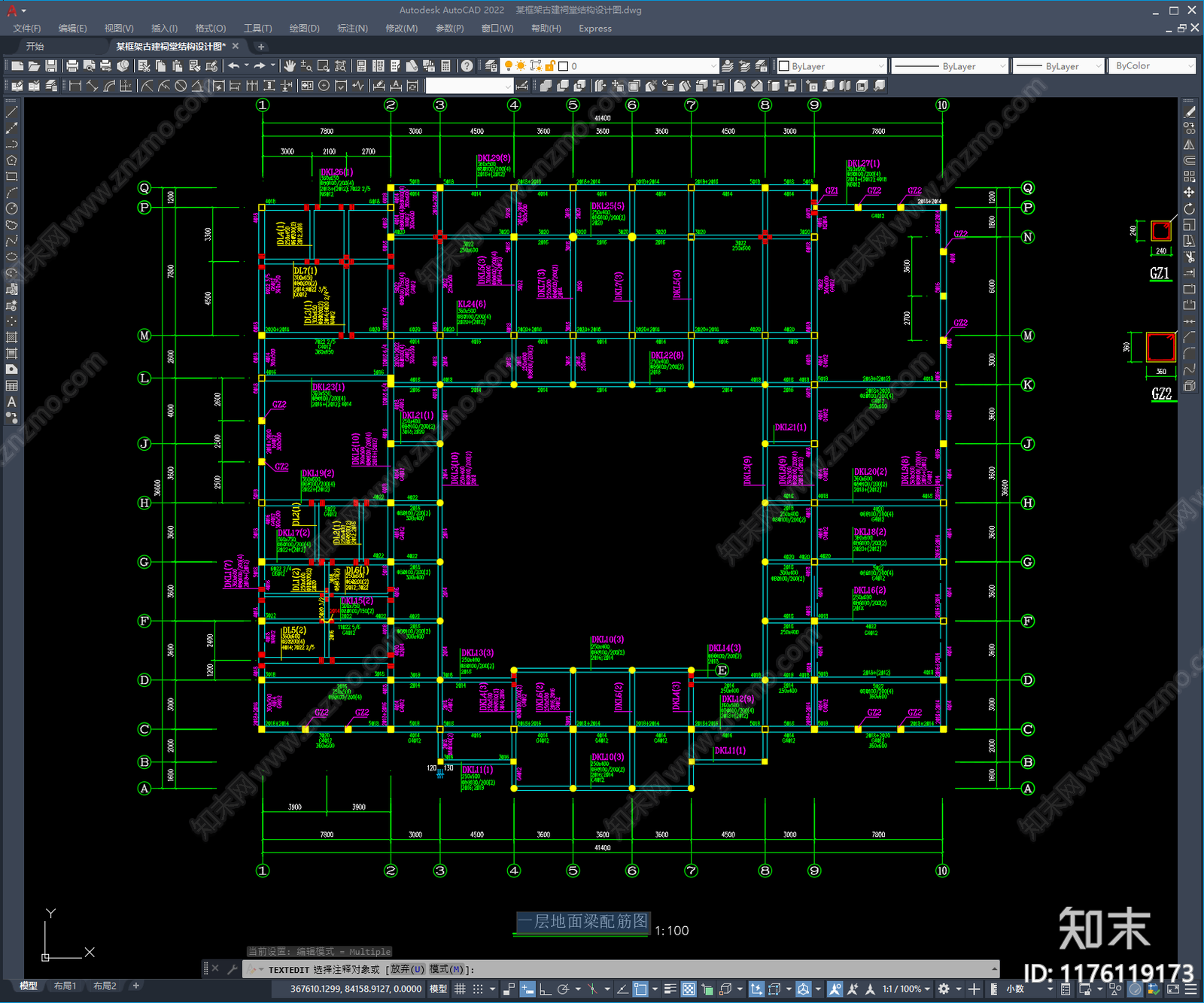Click the Open file icon
The height and width of the screenshot is (1003, 1204).
[x=34, y=66]
